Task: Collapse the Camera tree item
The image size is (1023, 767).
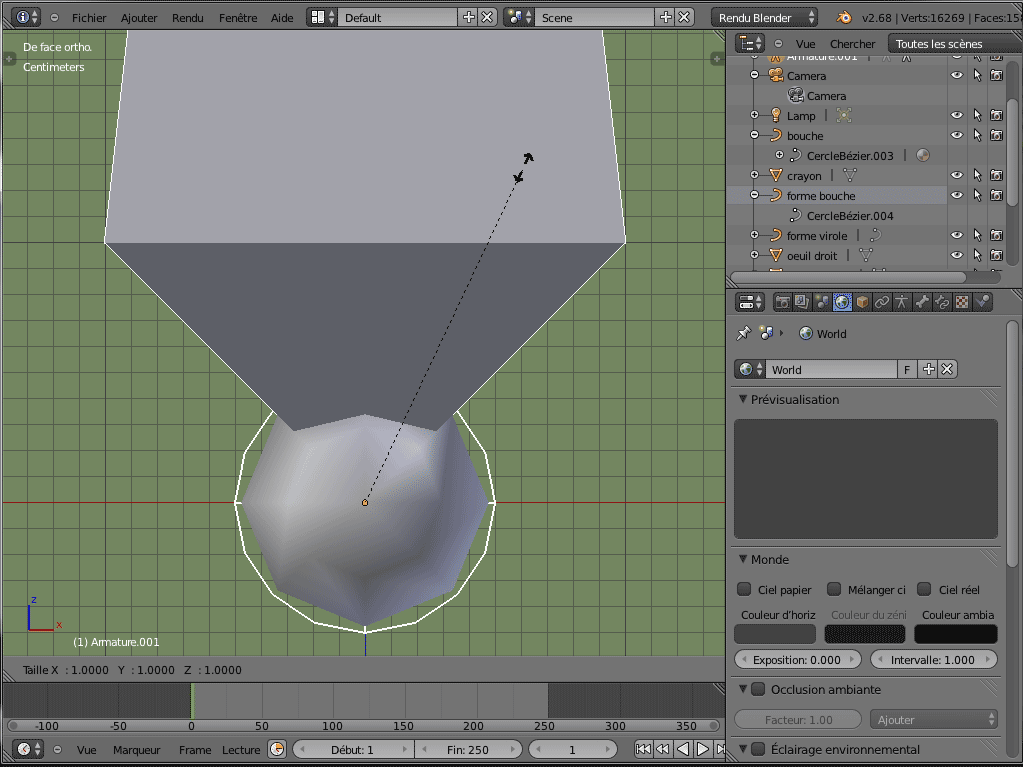Action: click(x=755, y=75)
